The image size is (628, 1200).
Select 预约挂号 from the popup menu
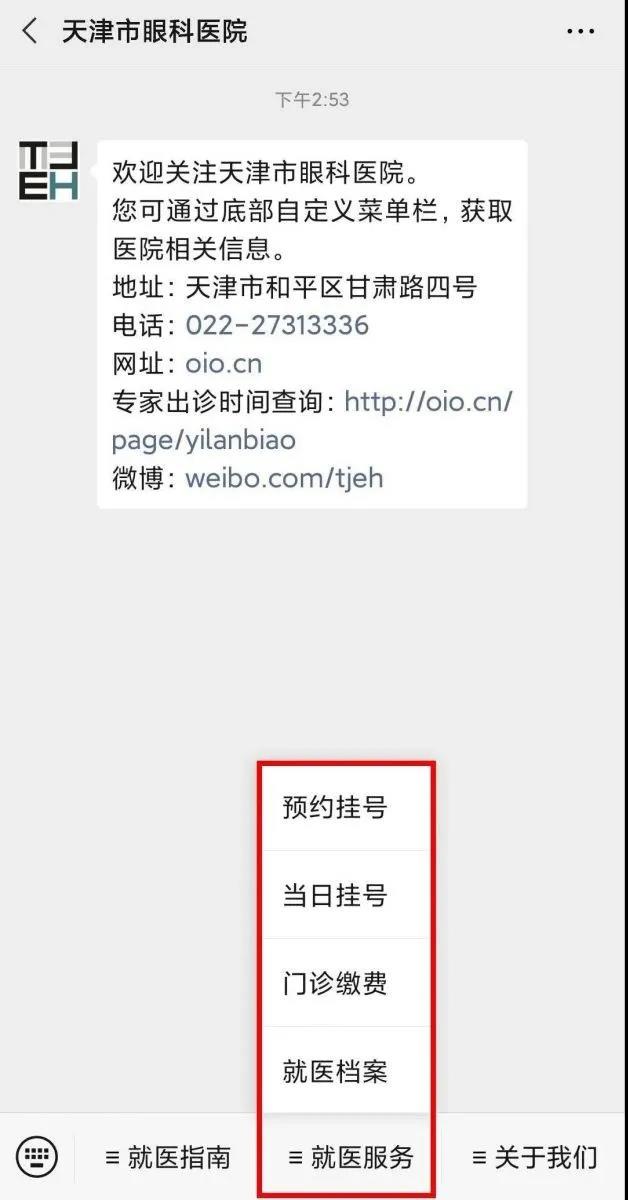(x=335, y=807)
